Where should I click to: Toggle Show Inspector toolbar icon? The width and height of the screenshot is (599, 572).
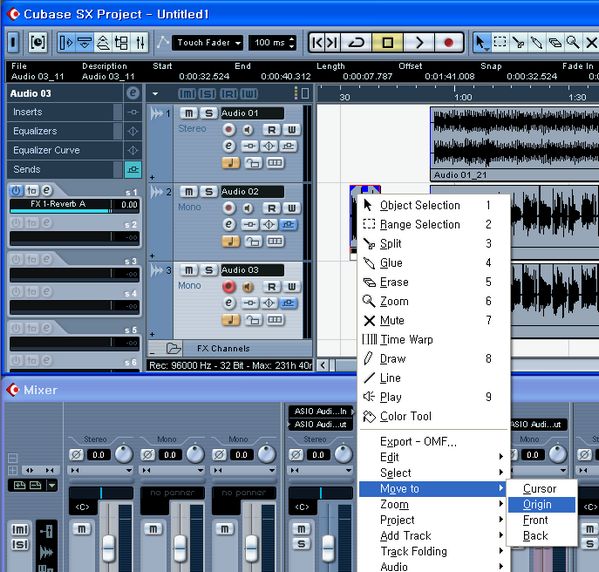point(65,42)
